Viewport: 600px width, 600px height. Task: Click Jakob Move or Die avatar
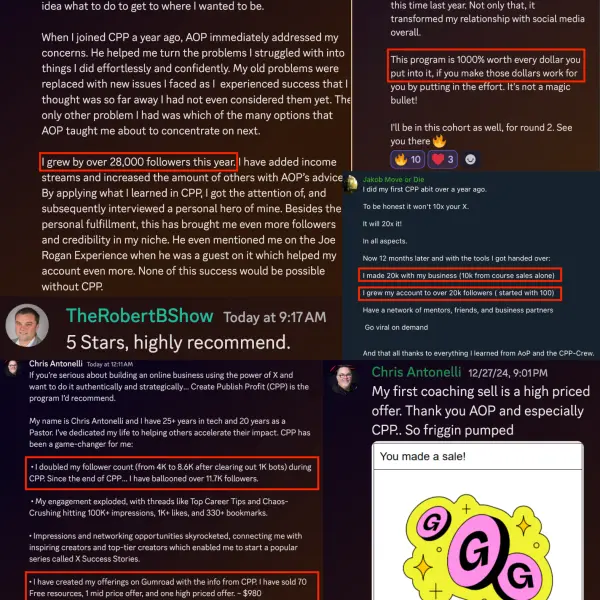pos(350,185)
